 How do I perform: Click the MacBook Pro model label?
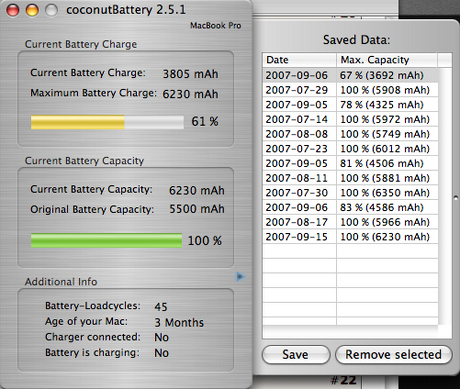216,26
